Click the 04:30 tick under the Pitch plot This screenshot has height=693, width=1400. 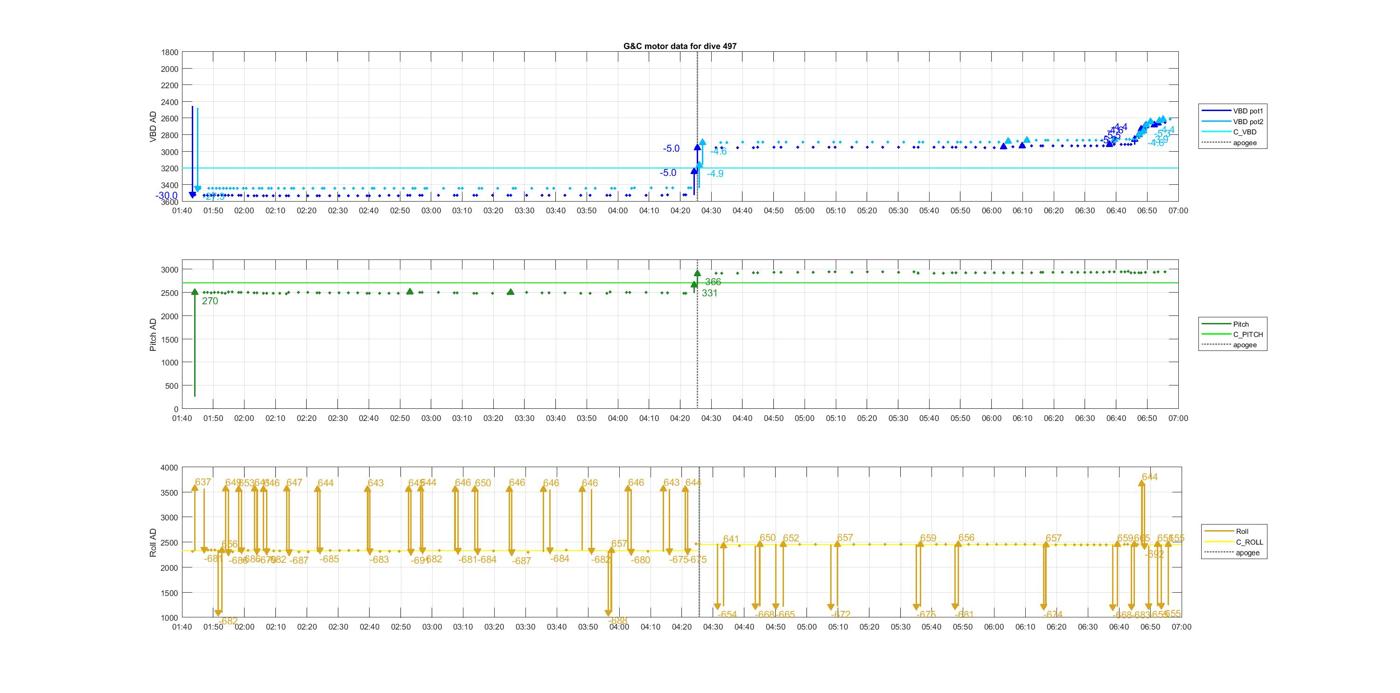[x=711, y=418]
